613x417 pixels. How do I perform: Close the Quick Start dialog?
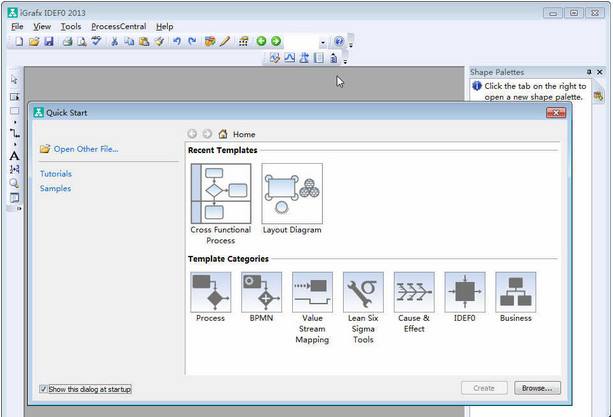pos(556,113)
